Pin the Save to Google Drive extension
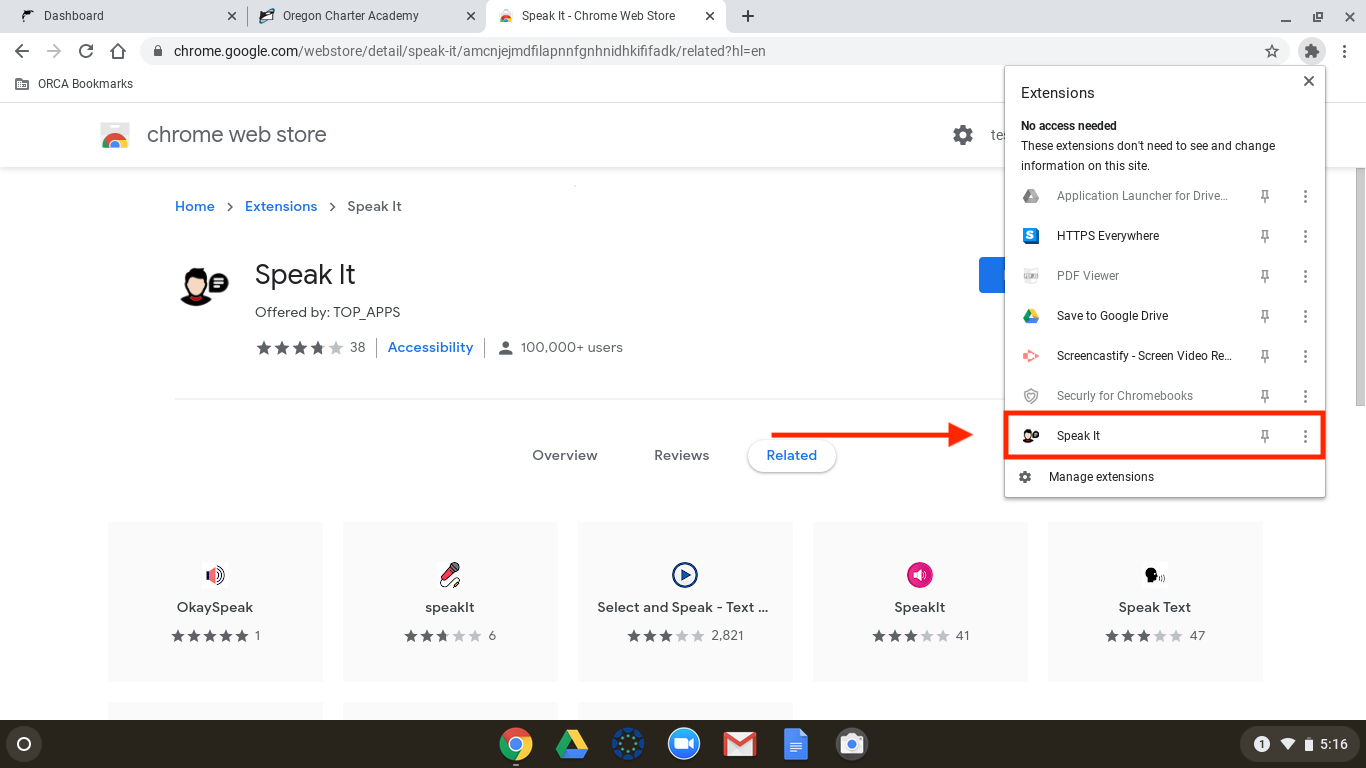This screenshot has height=768, width=1366. pyautogui.click(x=1265, y=316)
